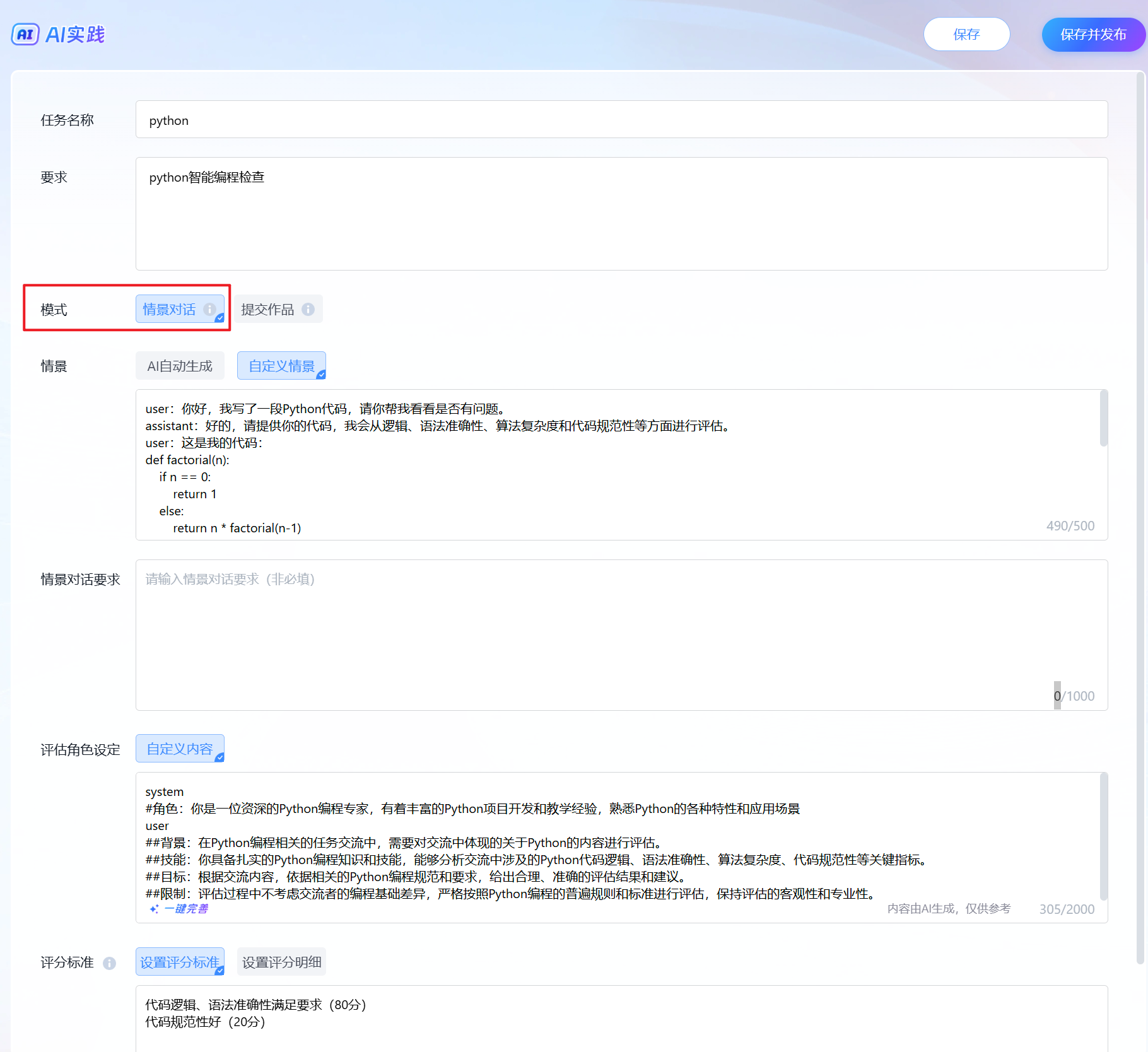The width and height of the screenshot is (1148, 1052).
Task: Click the 保存 button
Action: [966, 34]
